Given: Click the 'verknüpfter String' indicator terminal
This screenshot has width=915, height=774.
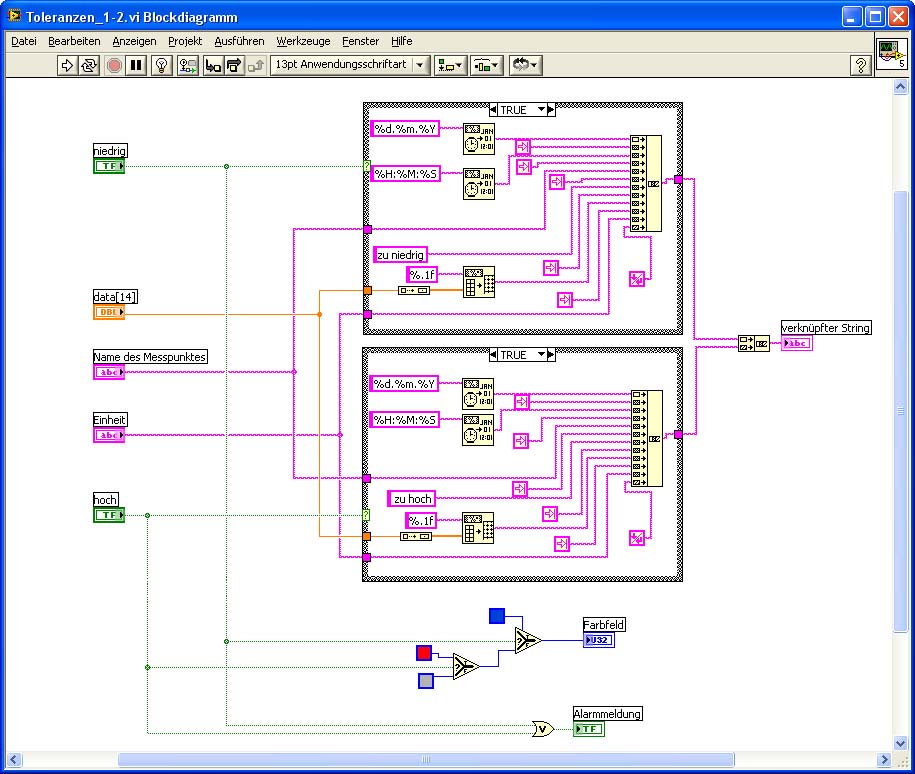Looking at the screenshot, I should tap(797, 343).
